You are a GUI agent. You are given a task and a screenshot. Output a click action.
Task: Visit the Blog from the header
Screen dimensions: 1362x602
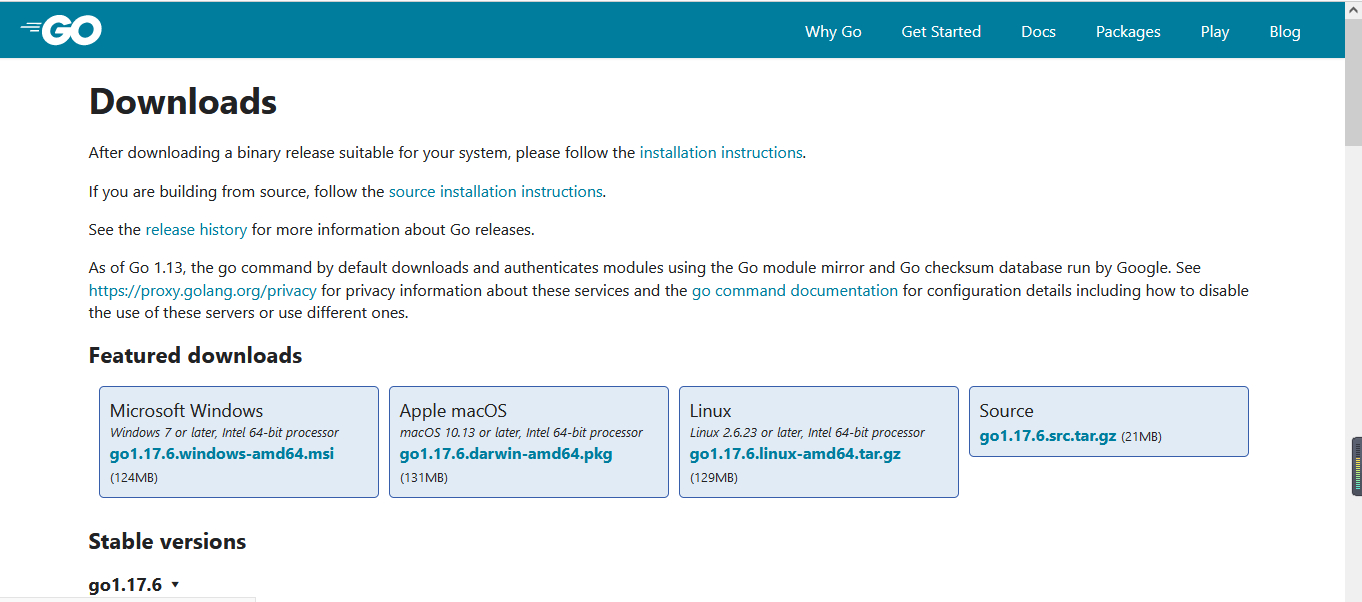point(1285,31)
